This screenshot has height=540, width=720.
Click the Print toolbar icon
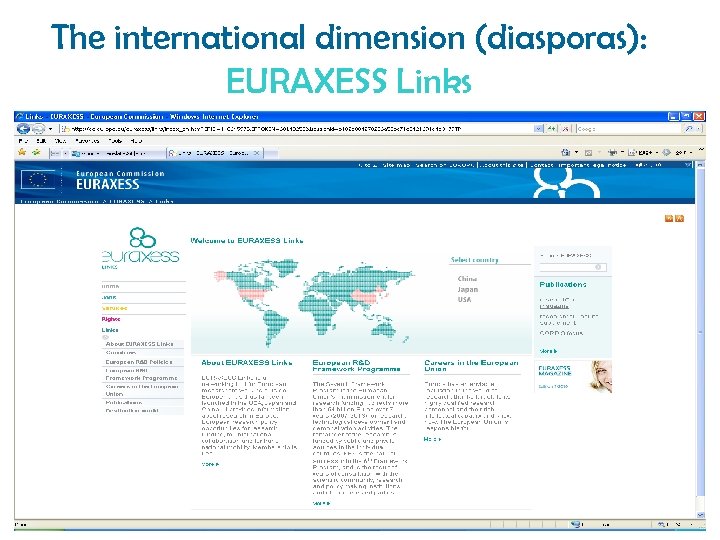pos(612,152)
